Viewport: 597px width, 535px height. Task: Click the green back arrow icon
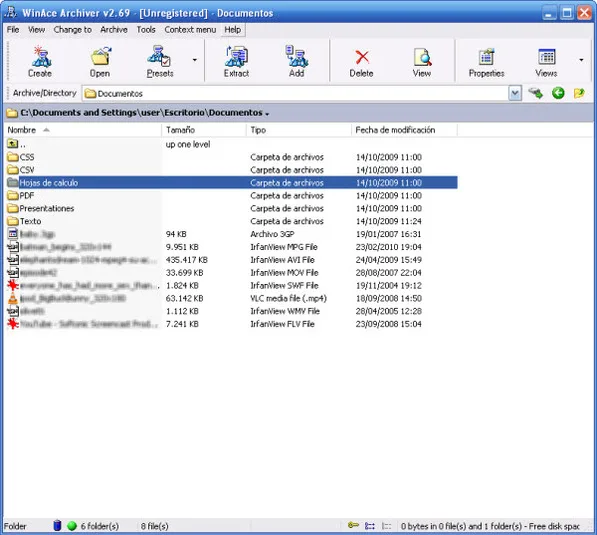pyautogui.click(x=558, y=93)
